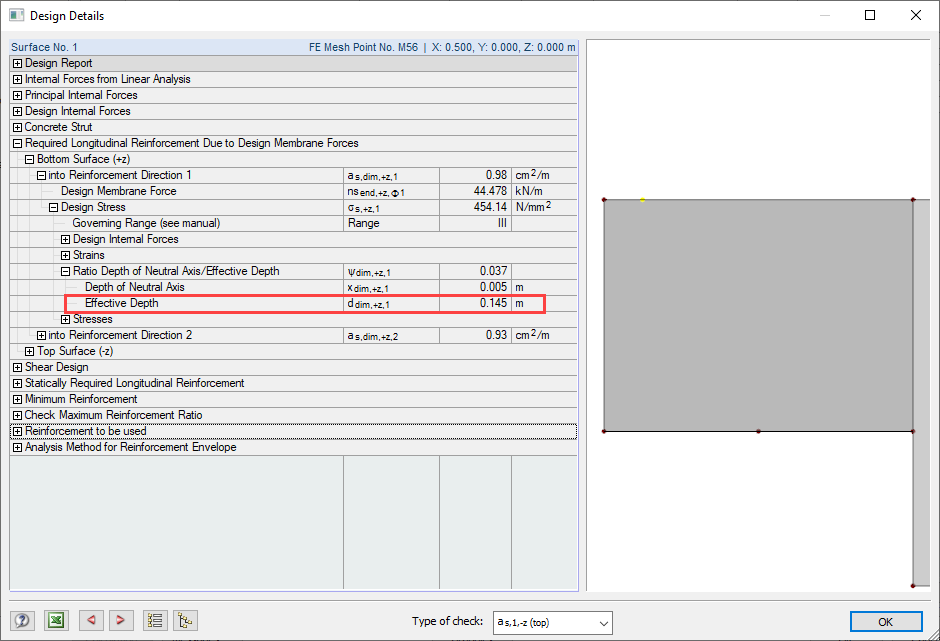The image size is (940, 641).
Task: Collapse the Design Stress entry
Action: 53,207
